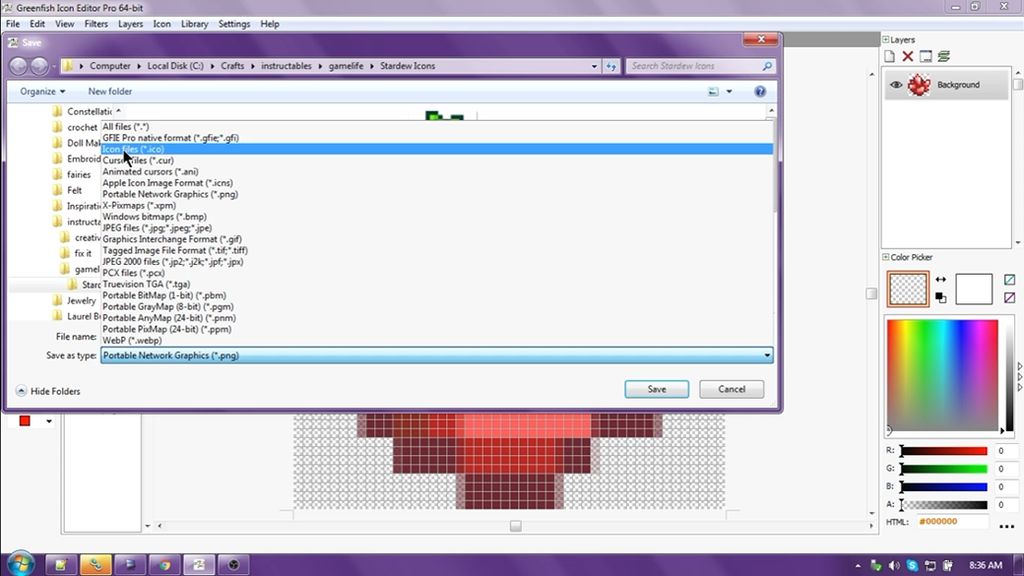The image size is (1024, 576).
Task: Open the Library menu
Action: click(194, 23)
